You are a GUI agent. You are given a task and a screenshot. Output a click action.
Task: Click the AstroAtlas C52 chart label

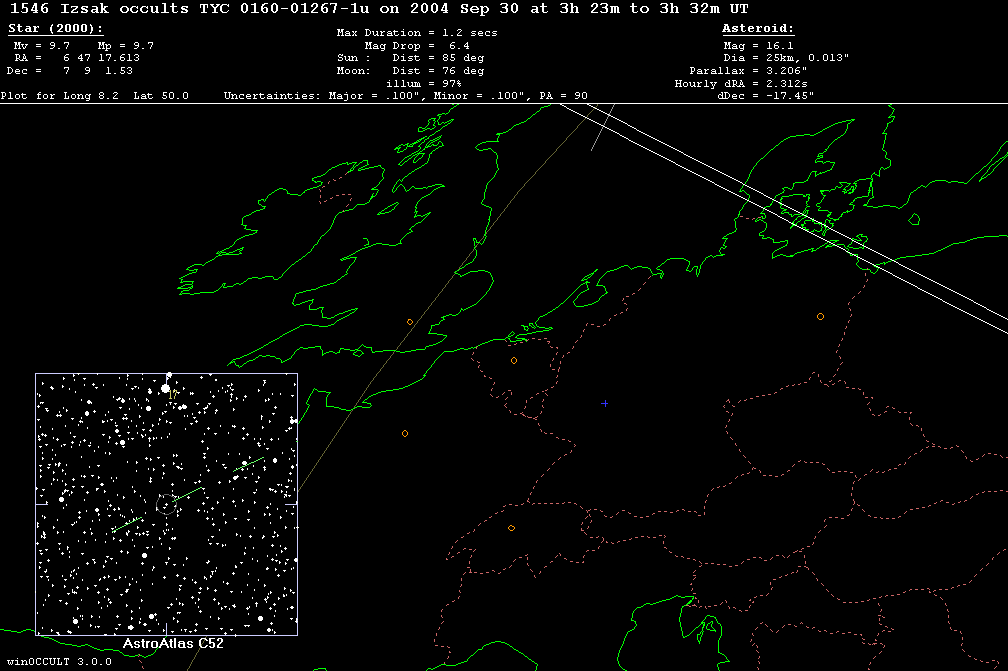click(x=172, y=643)
